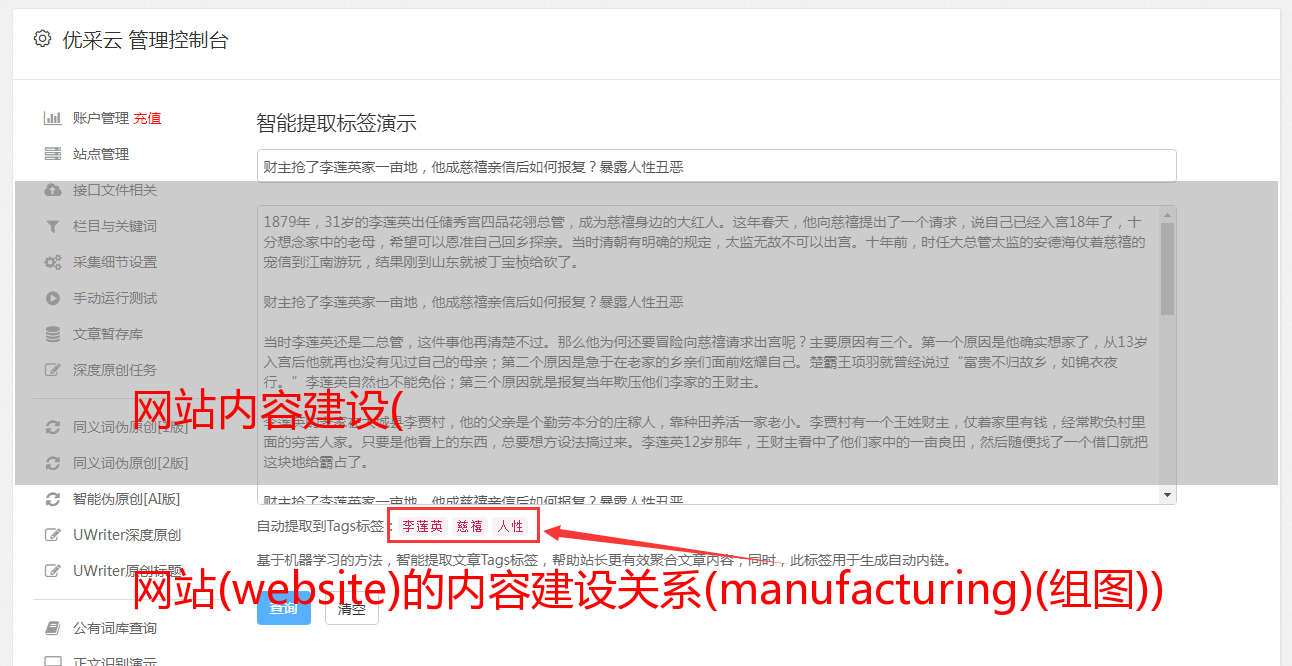This screenshot has width=1292, height=666.
Task: Click the blue 查询 button
Action: [x=284, y=607]
